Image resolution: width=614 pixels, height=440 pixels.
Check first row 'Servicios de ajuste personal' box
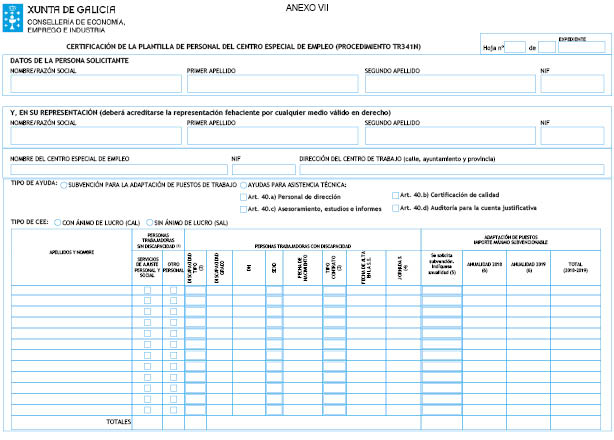(147, 290)
